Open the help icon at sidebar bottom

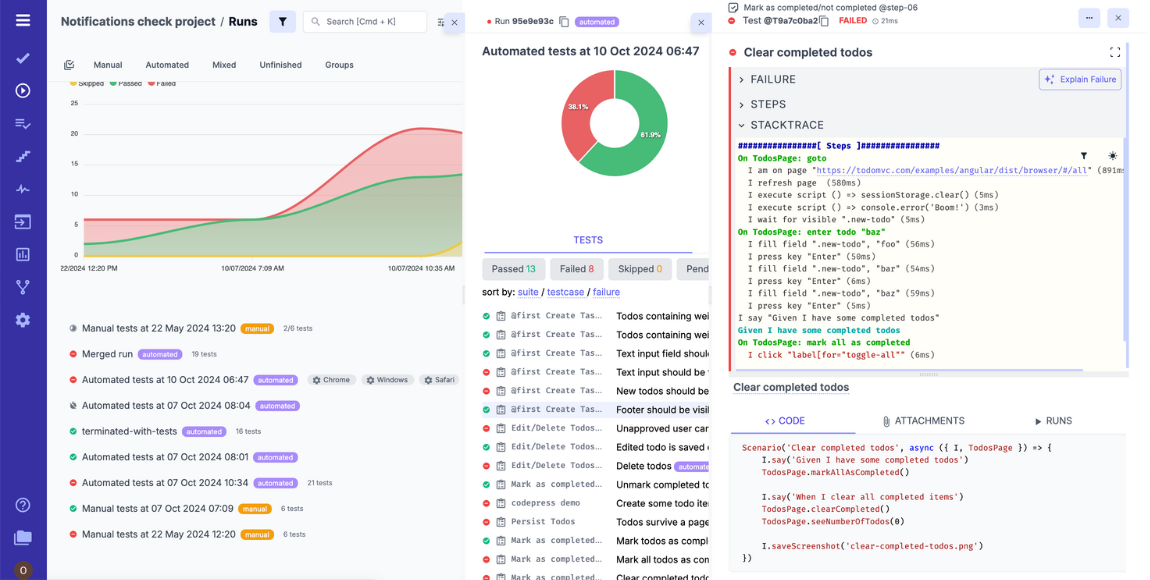(x=24, y=505)
